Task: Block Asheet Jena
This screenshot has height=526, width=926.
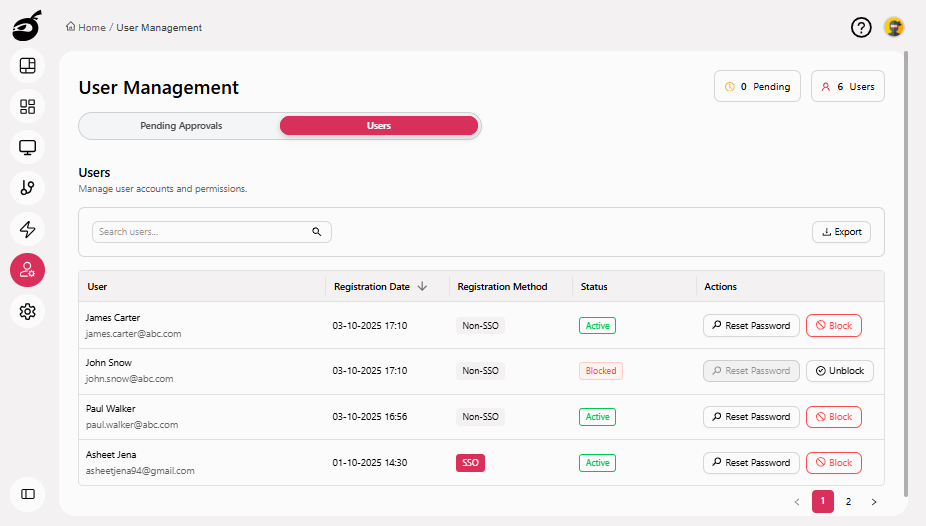Action: (834, 463)
